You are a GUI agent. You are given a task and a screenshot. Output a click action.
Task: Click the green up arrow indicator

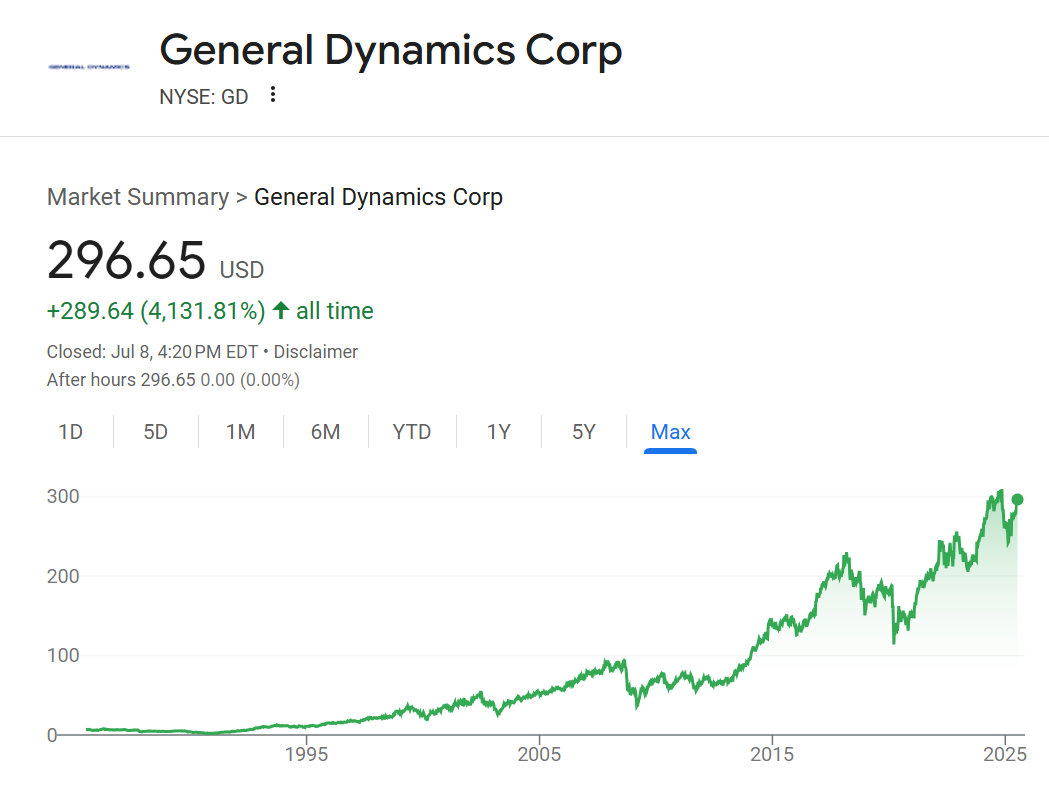coord(281,311)
